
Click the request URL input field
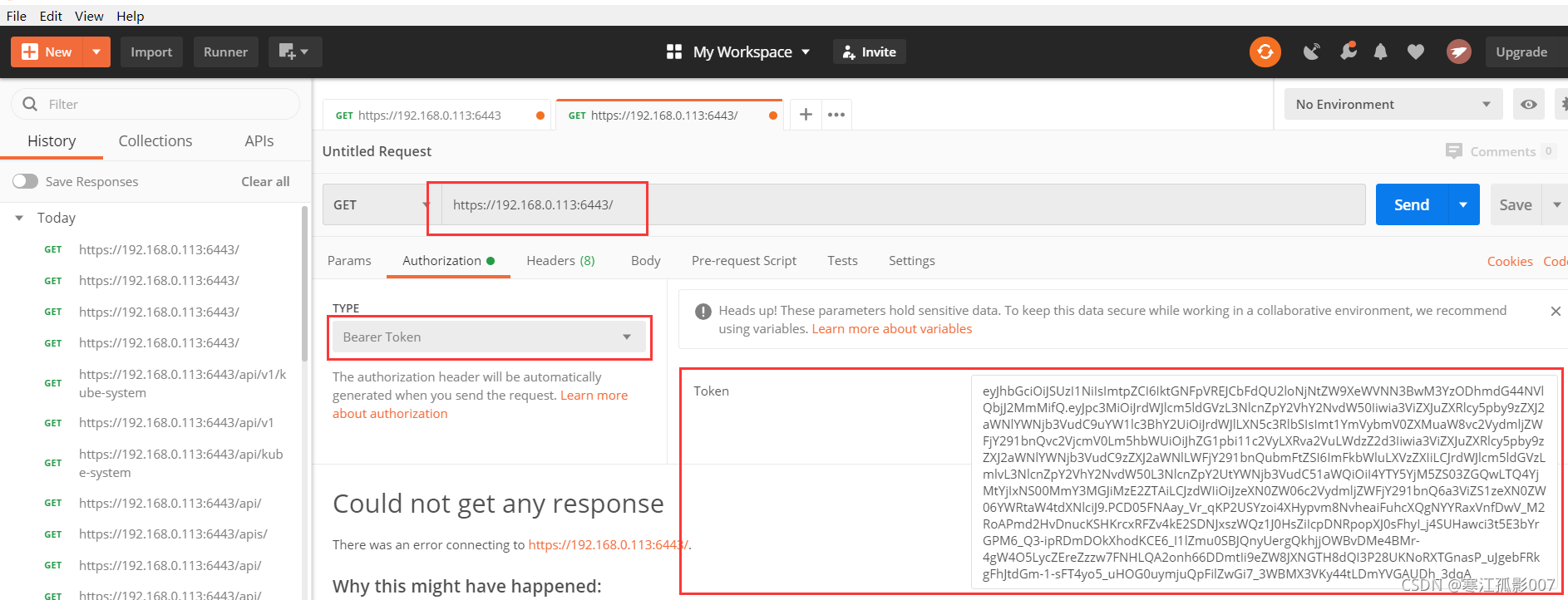tap(902, 204)
